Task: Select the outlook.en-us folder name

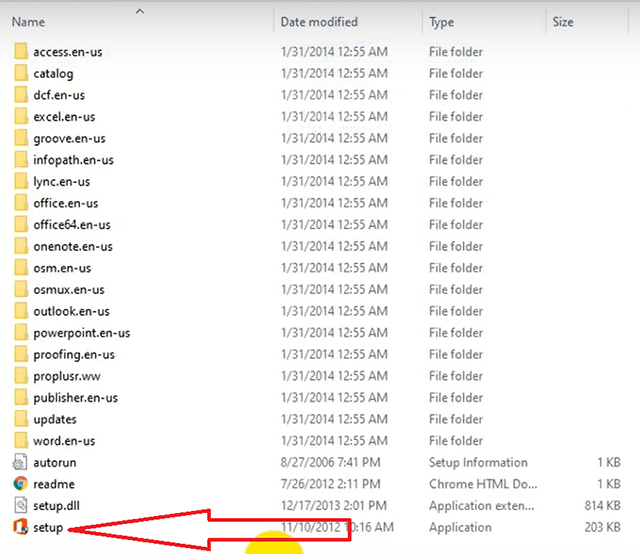Action: point(71,311)
